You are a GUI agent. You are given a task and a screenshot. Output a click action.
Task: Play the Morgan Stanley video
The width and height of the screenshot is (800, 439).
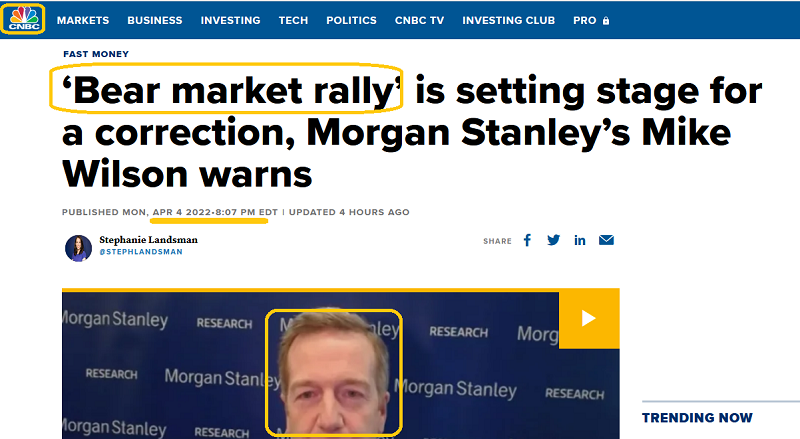589,318
